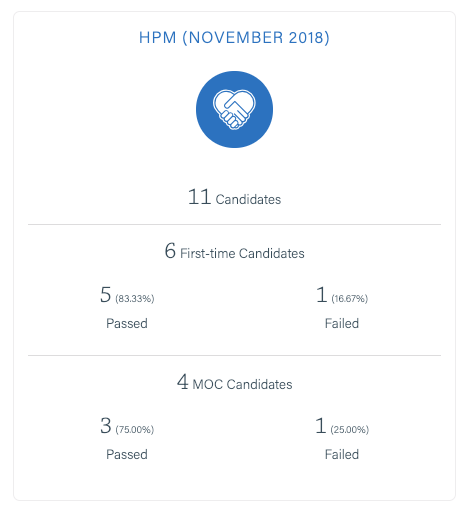Click the 25.00% MOC failed percentage

[349, 429]
